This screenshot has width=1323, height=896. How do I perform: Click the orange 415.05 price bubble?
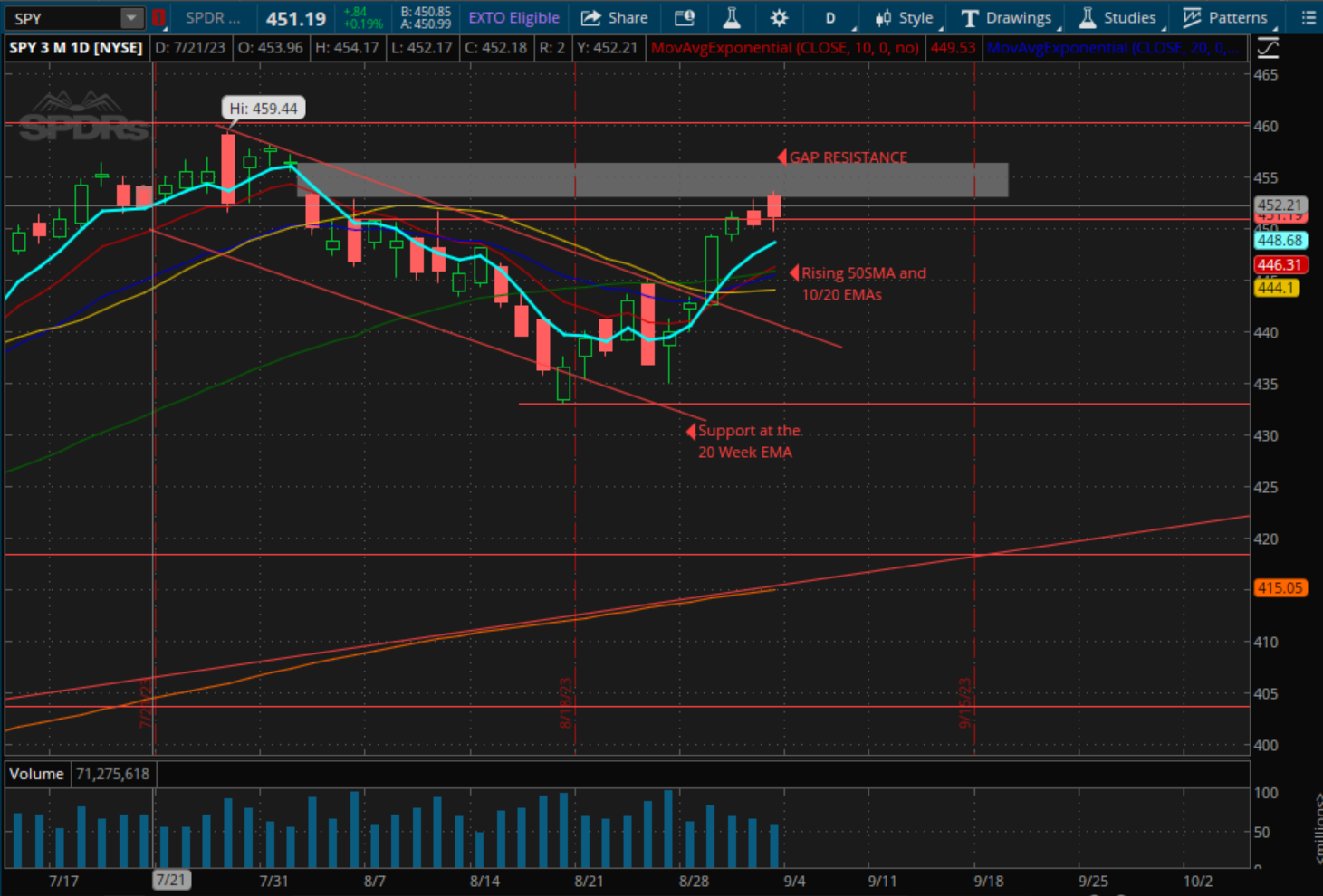point(1280,588)
